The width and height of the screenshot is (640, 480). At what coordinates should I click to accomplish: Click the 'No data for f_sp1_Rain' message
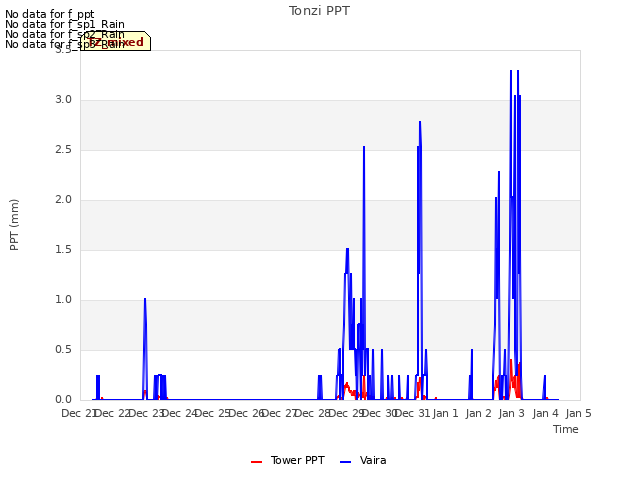pos(65,24)
